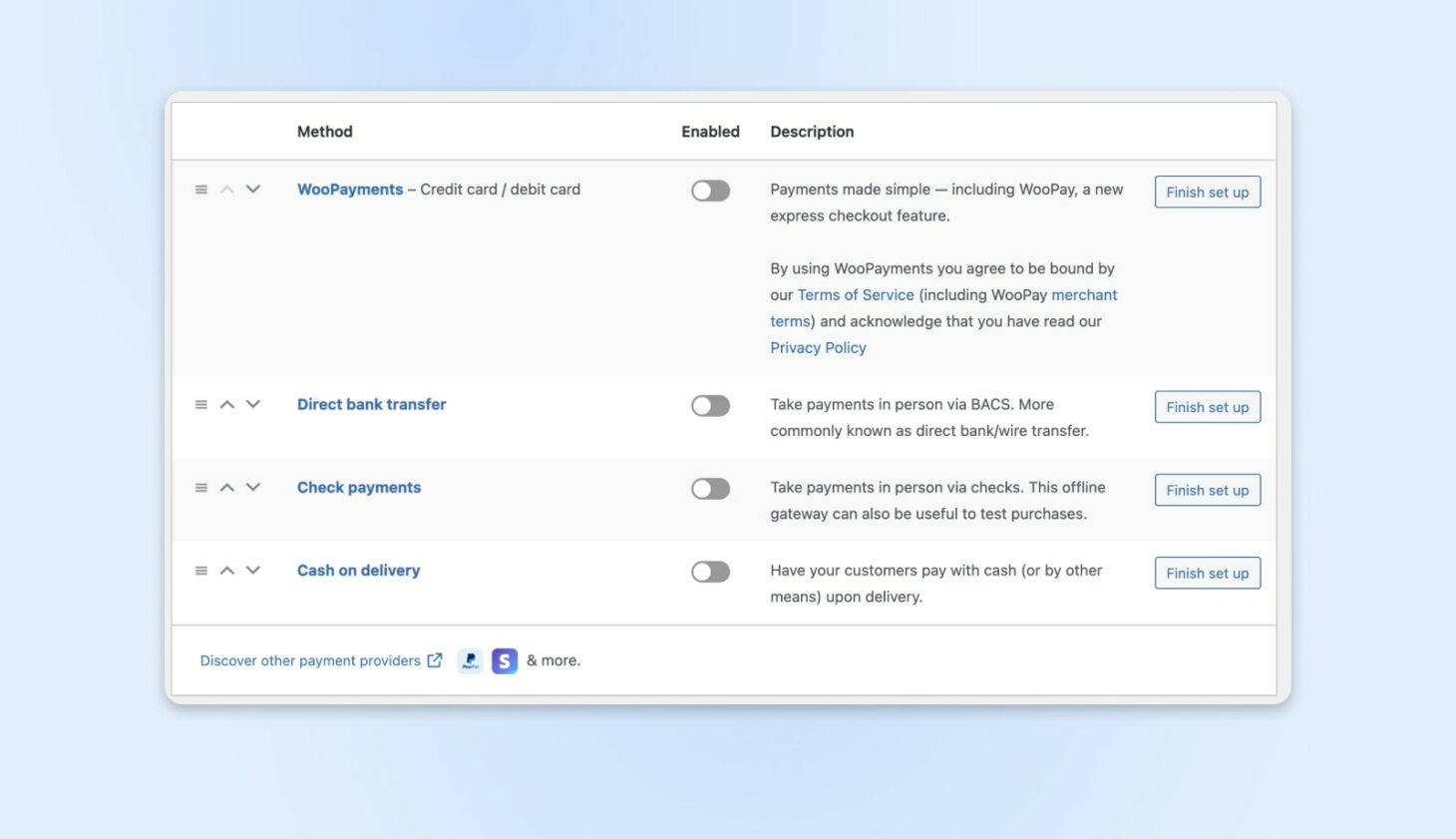Open the Direct bank transfer settings link
This screenshot has width=1456, height=839.
tap(371, 404)
